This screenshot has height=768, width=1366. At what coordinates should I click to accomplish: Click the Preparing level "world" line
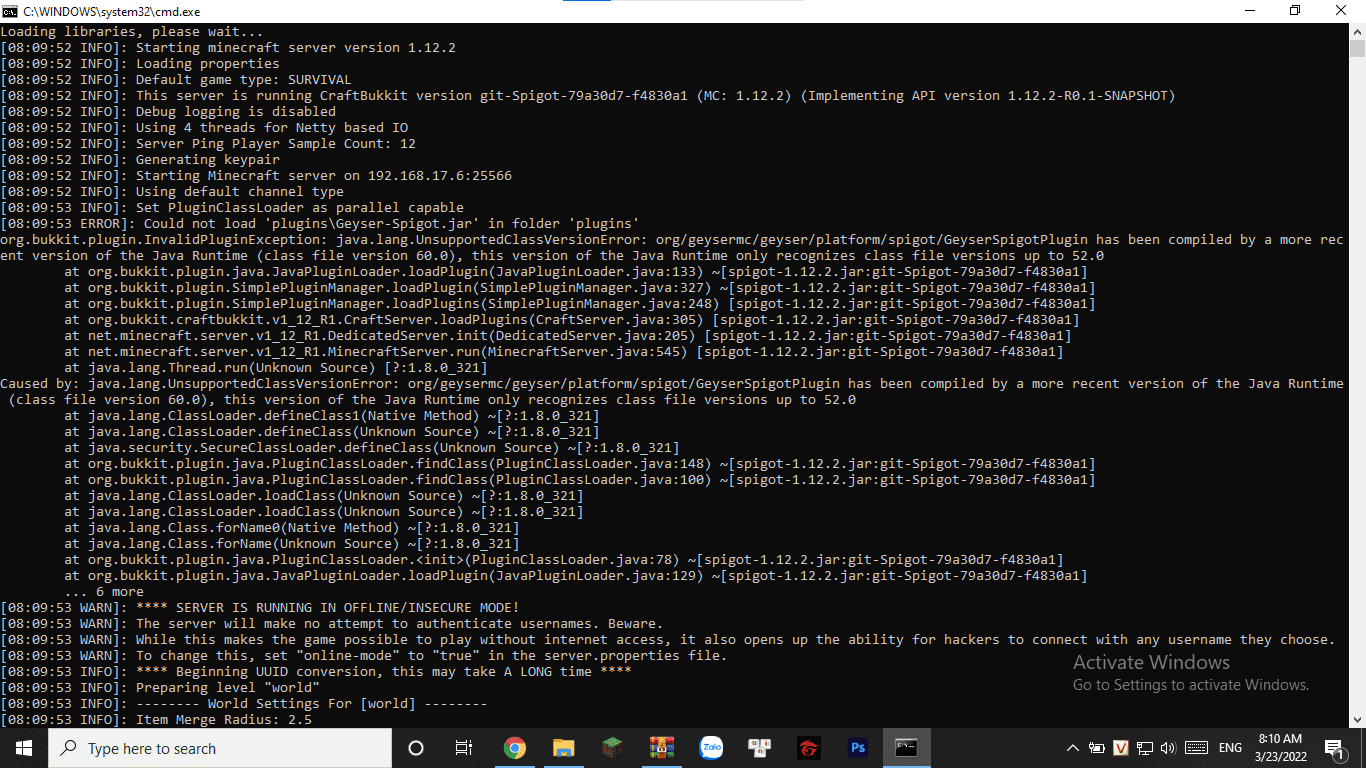coord(160,688)
